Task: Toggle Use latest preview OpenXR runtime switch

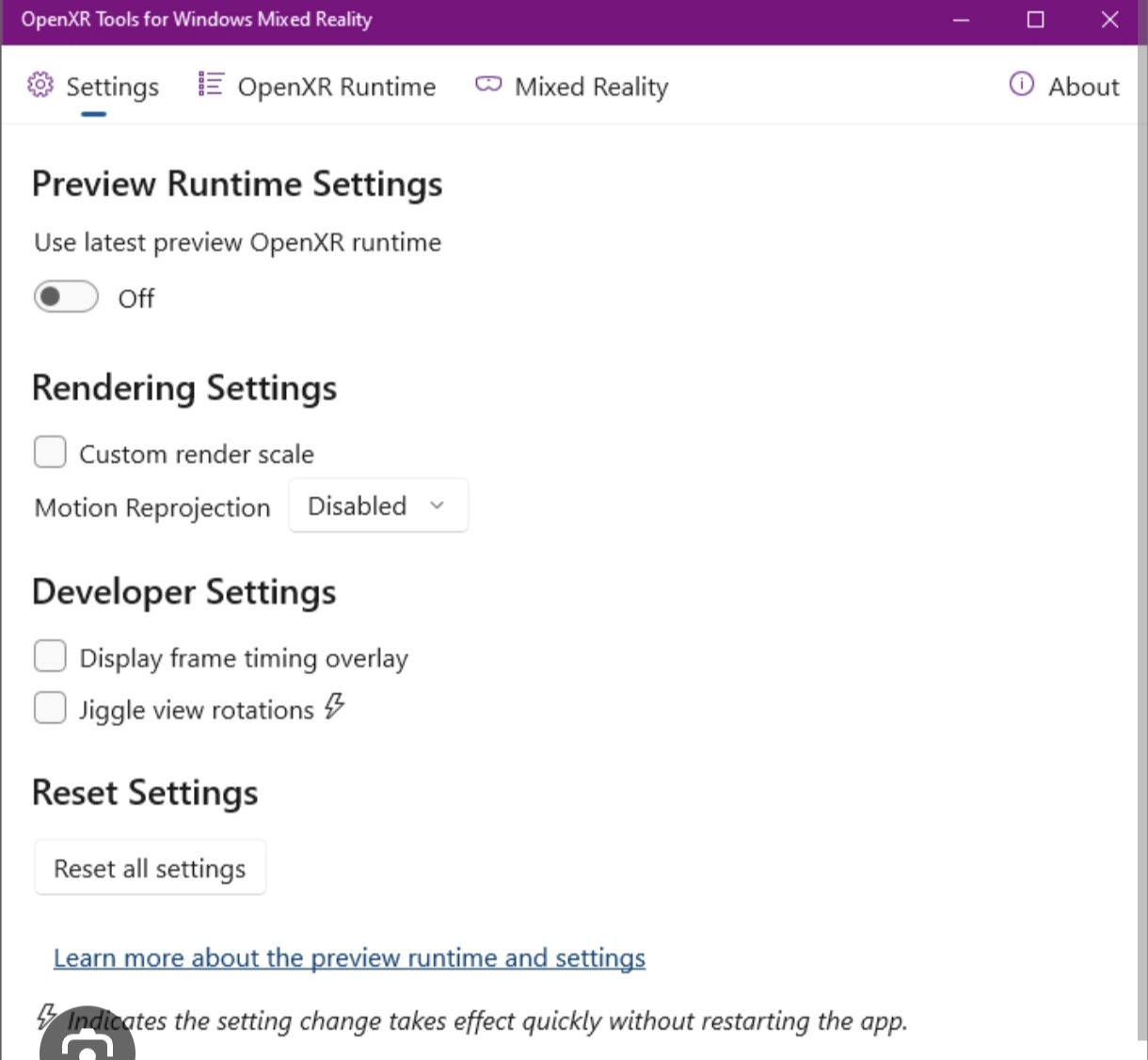Action: [66, 297]
